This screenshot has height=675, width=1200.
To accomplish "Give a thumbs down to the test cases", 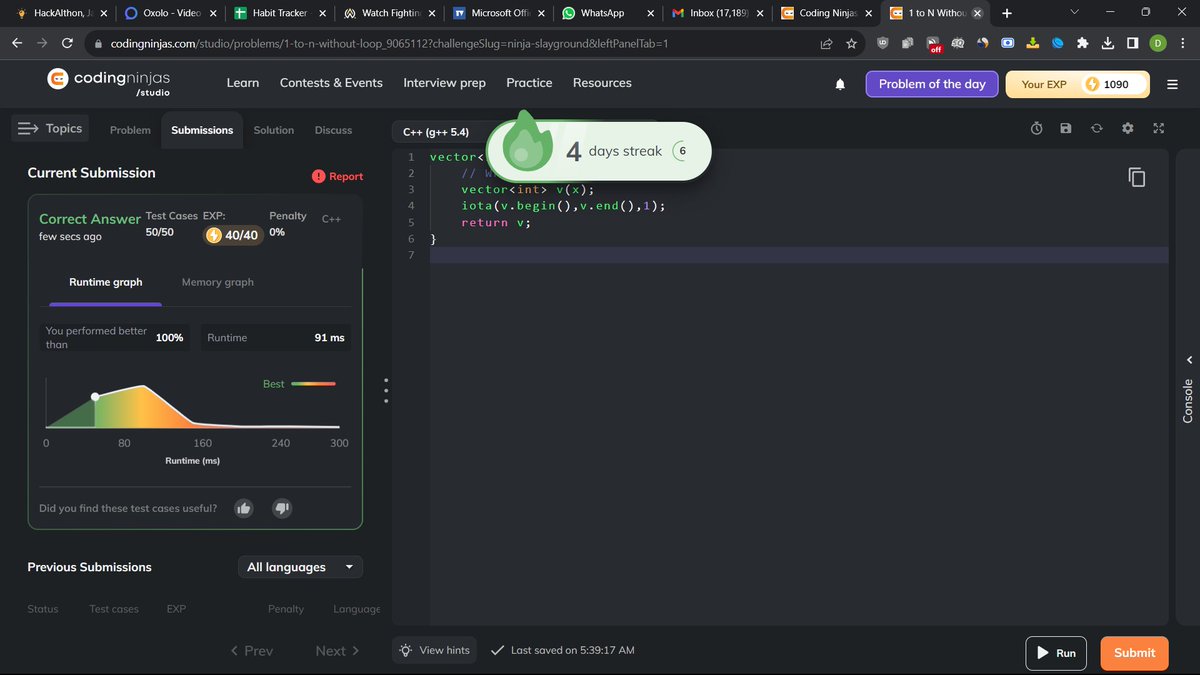I will coord(281,508).
